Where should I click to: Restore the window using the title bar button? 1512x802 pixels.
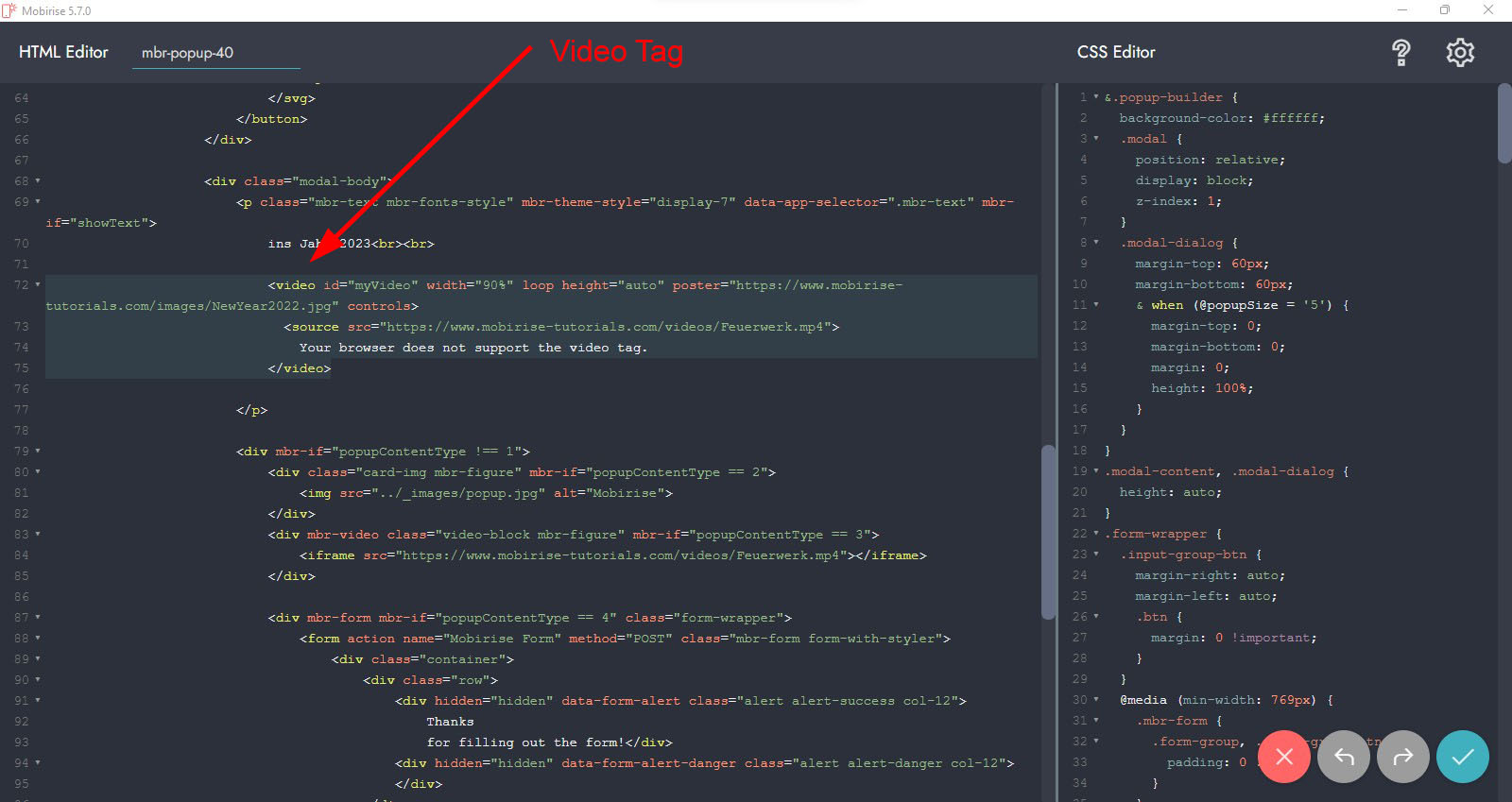(x=1444, y=10)
